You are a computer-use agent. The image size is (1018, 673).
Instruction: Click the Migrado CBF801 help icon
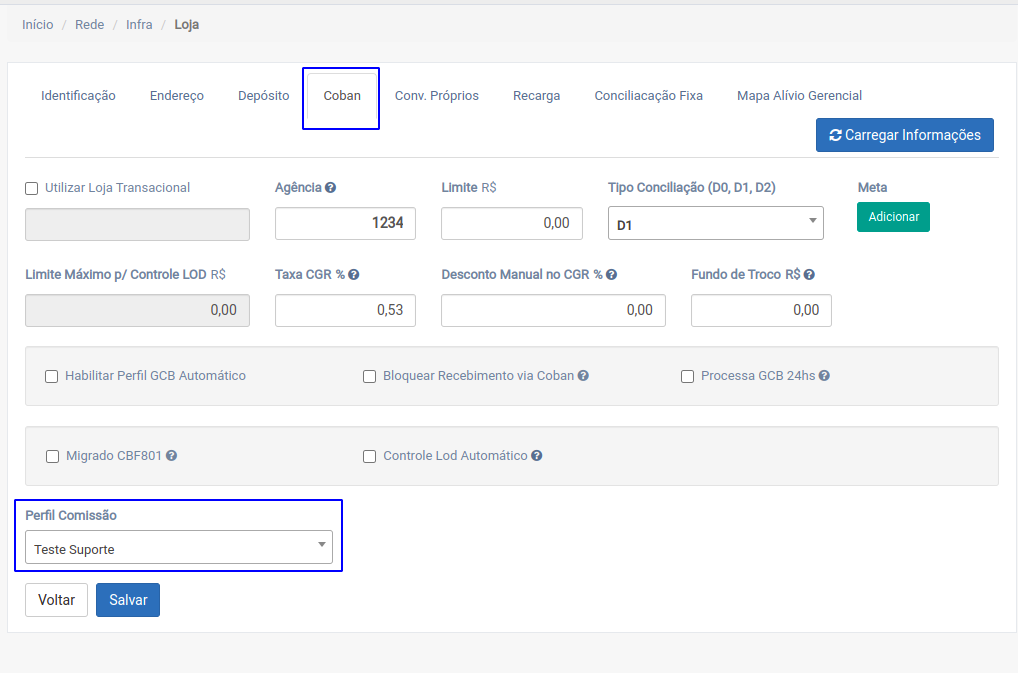coord(172,456)
